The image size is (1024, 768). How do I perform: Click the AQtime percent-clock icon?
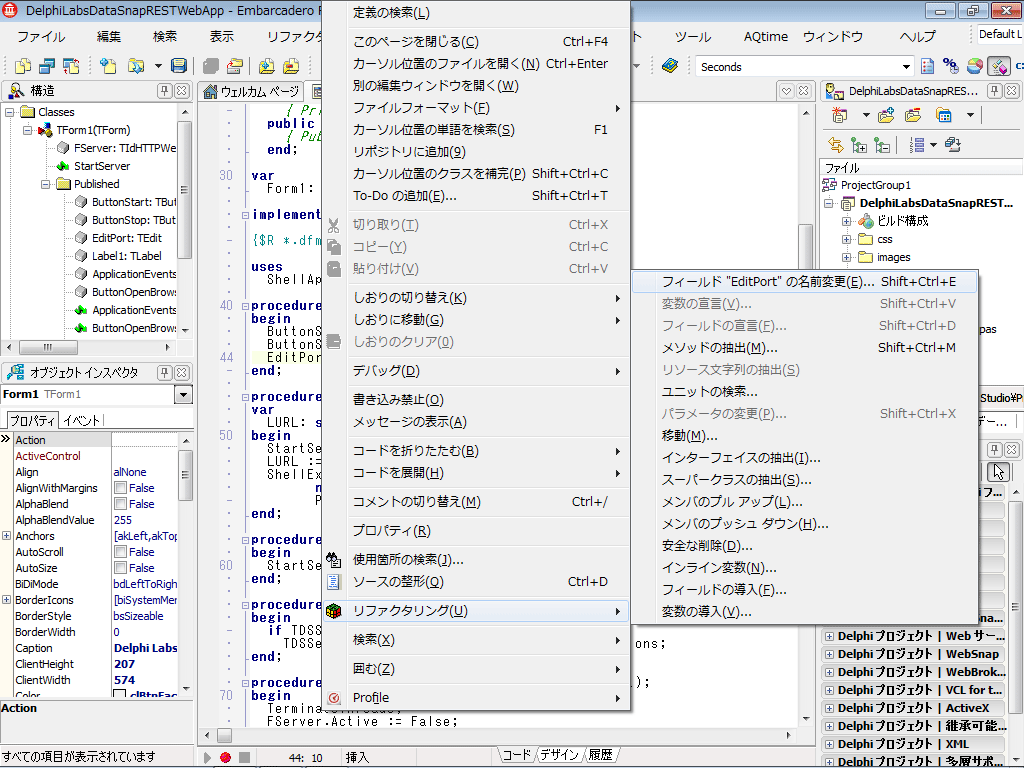coord(951,66)
